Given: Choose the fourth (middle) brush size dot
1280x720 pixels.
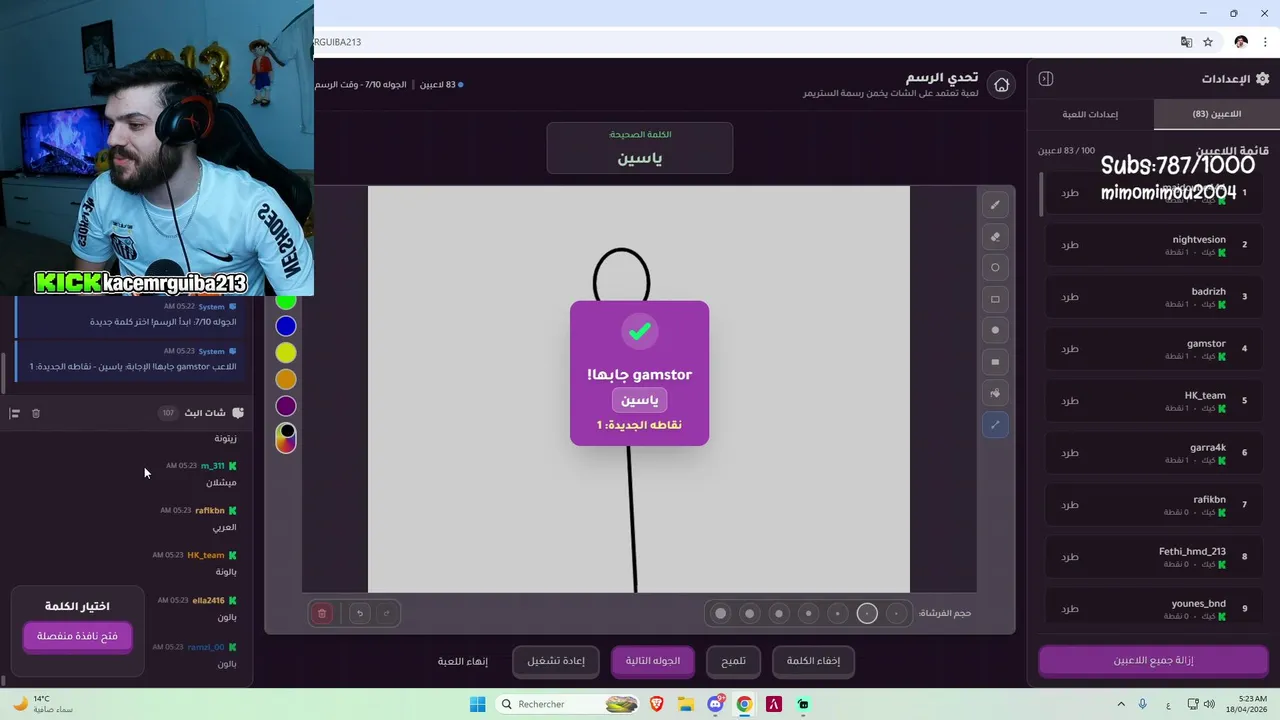Looking at the screenshot, I should [808, 613].
